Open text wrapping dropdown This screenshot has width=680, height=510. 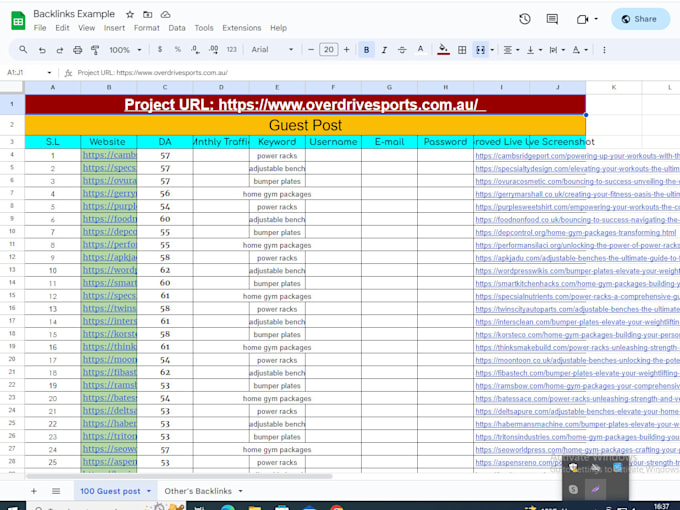557,50
